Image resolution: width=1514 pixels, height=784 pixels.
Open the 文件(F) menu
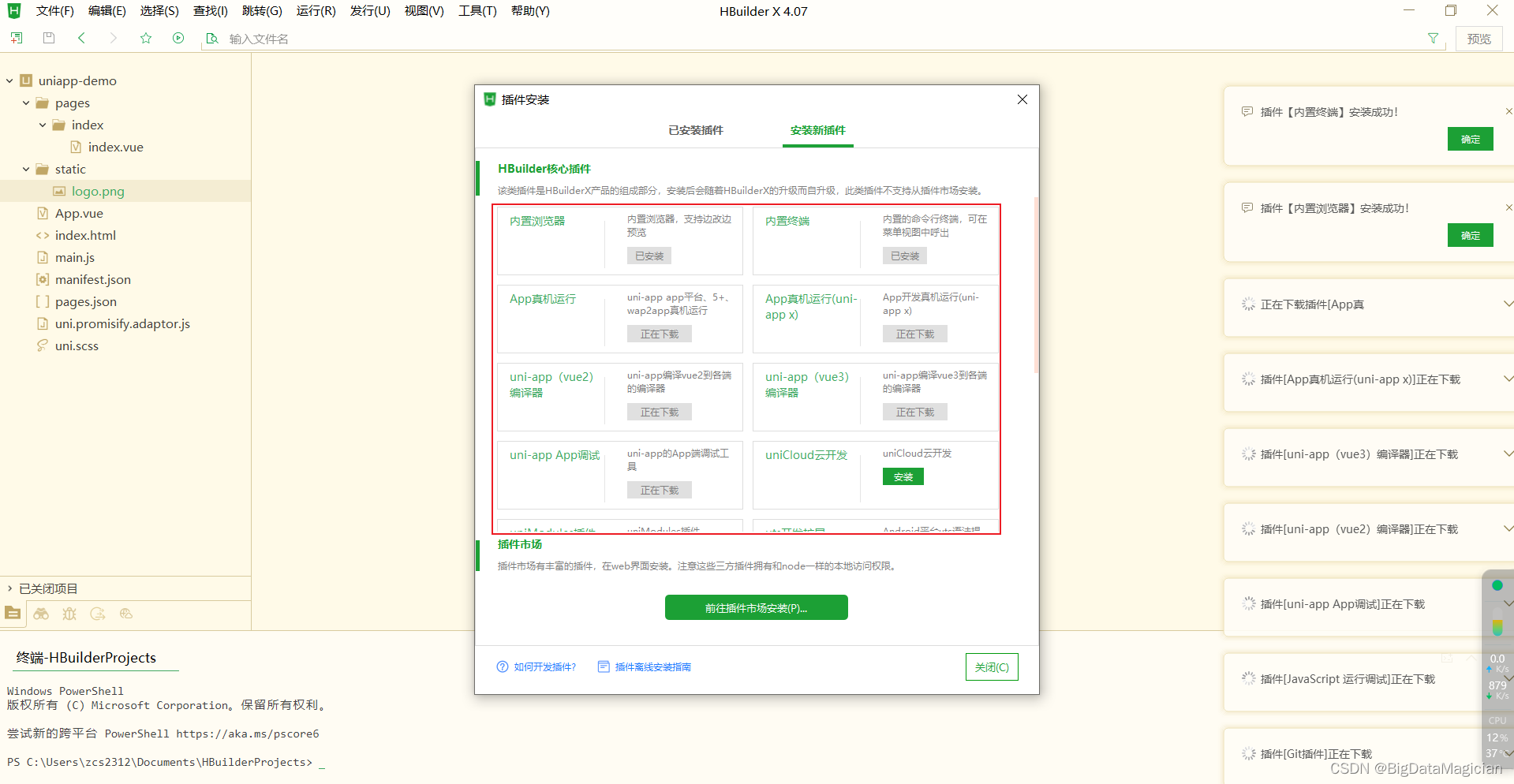(x=55, y=11)
